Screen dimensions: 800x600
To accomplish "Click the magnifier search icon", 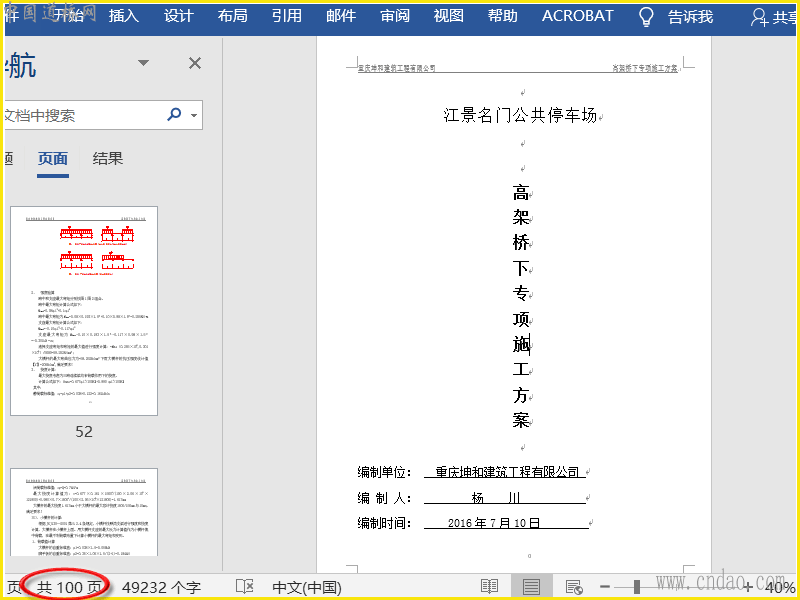I will (x=174, y=114).
